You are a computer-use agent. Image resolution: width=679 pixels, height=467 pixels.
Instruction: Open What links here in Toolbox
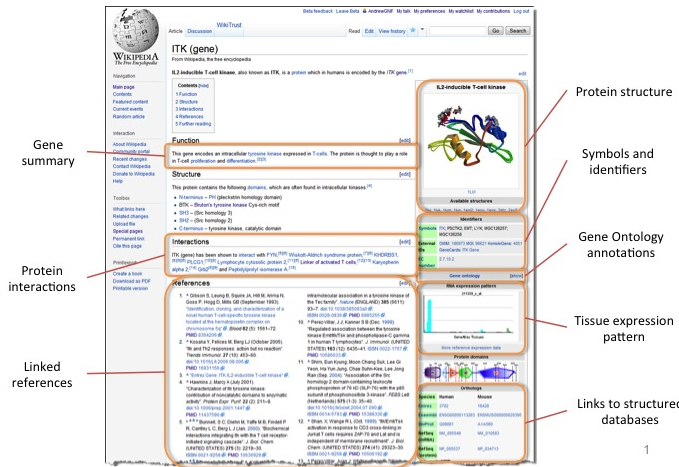[129, 209]
